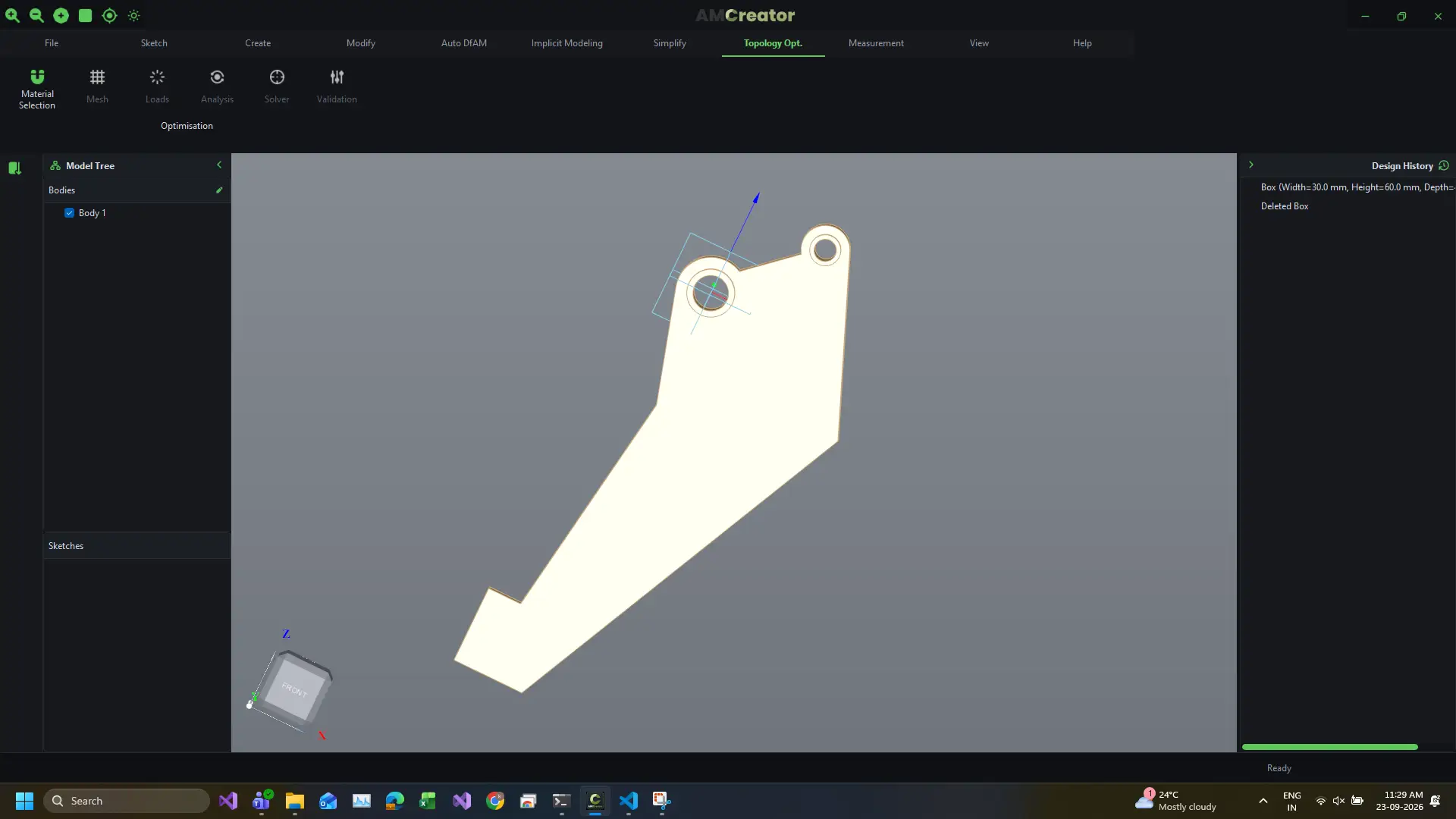
Task: Click the pencil edit icon beside Bodies
Action: coord(219,190)
